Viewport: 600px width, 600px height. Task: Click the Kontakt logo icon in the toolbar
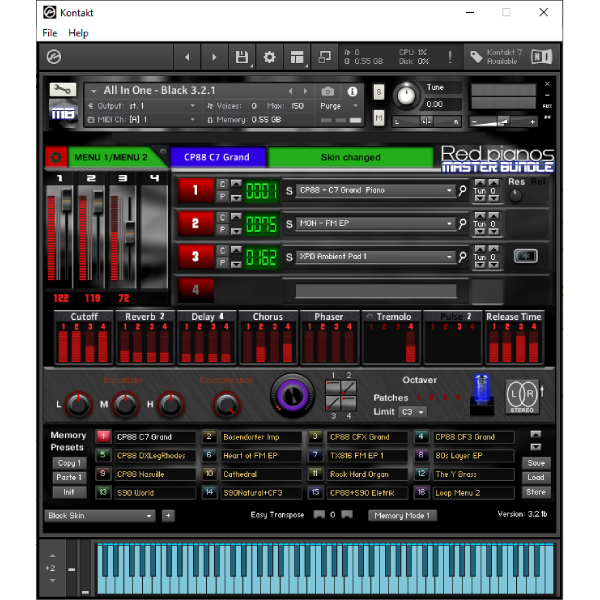point(54,57)
